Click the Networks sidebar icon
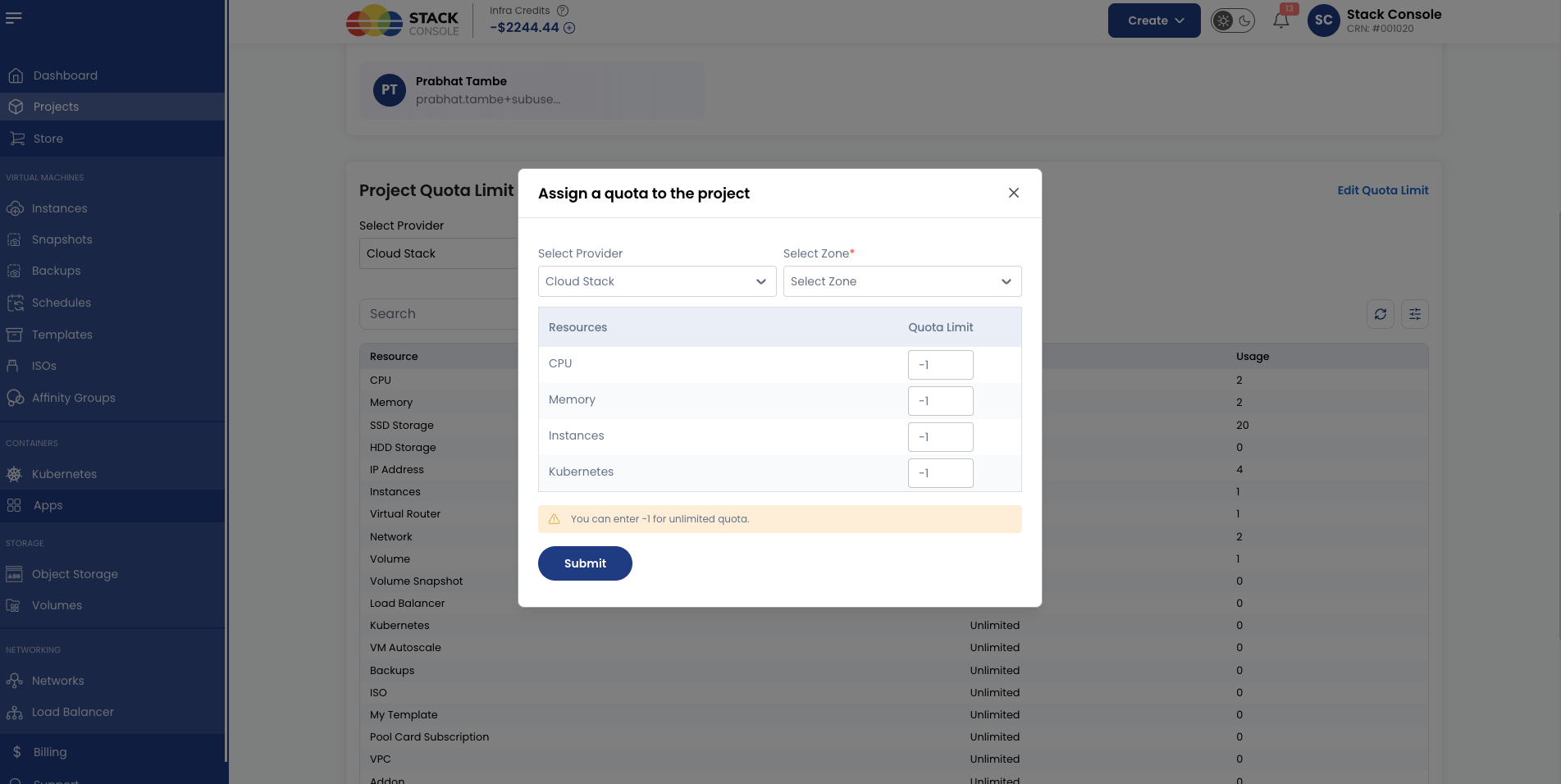The width and height of the screenshot is (1561, 784). point(14,681)
